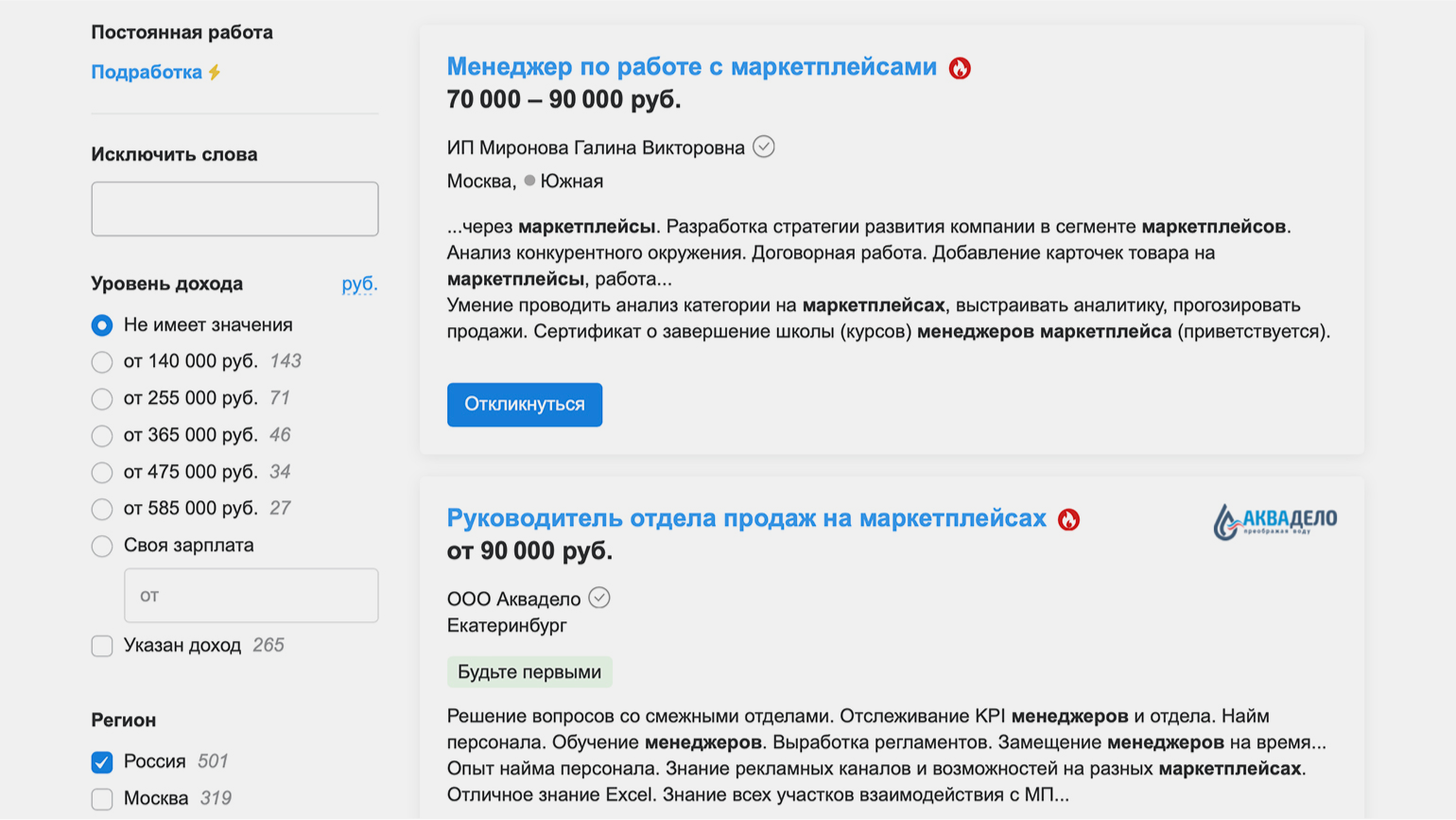Screen dimensions: 1456x820
Task: Click the Подработка filter link
Action: [x=147, y=72]
